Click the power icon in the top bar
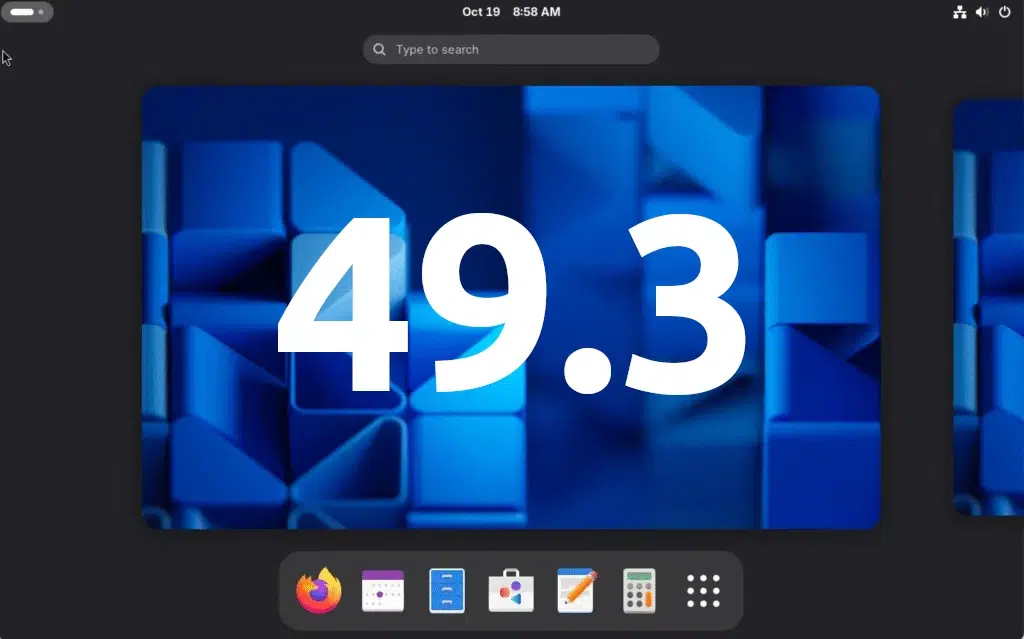 tap(1005, 12)
